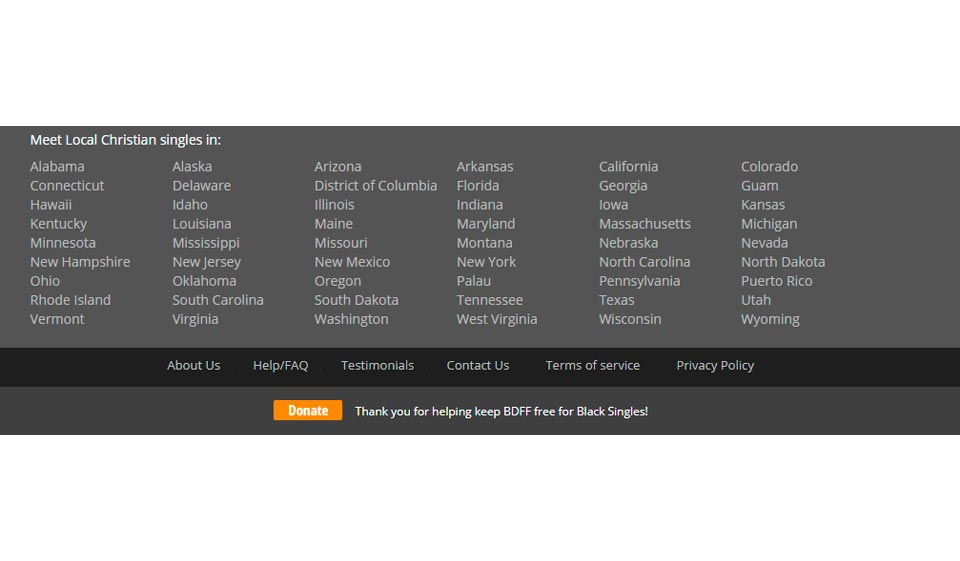Click the Hawaii state link

pyautogui.click(x=51, y=205)
